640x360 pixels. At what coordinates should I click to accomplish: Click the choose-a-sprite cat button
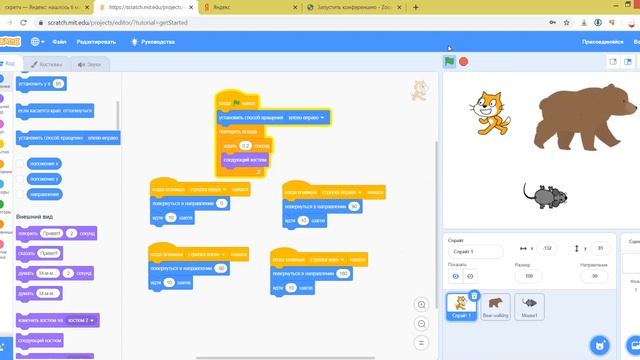coord(600,345)
